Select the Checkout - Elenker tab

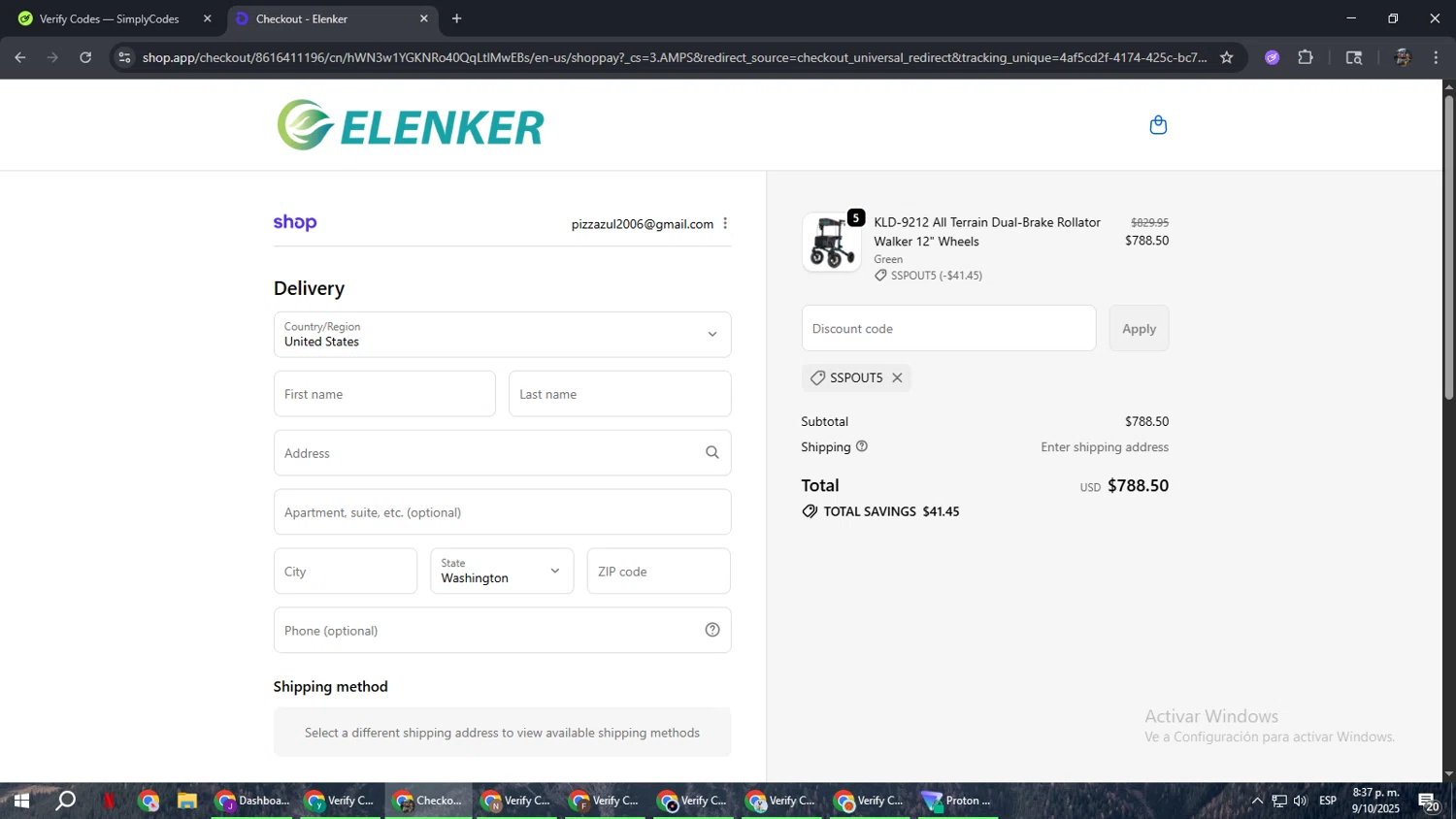click(x=331, y=18)
